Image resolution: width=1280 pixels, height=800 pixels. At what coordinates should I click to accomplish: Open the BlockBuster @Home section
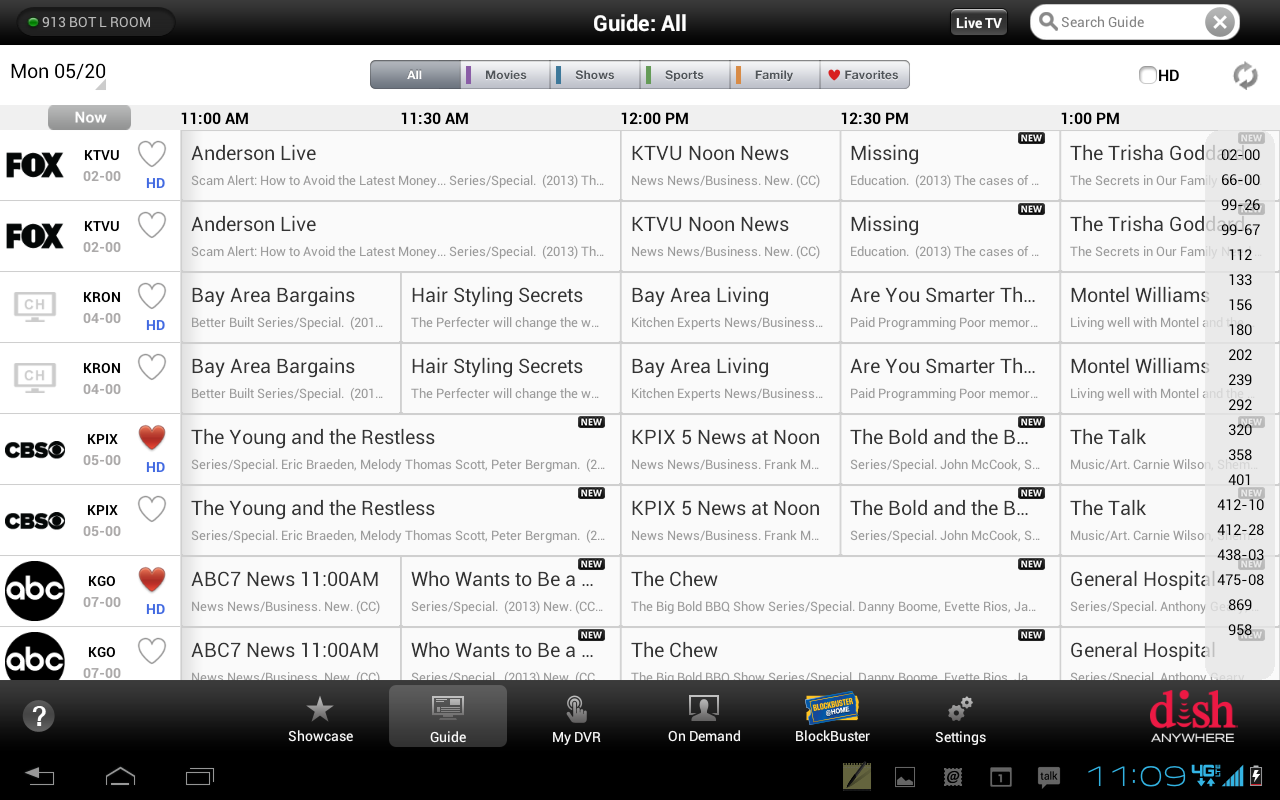[832, 716]
